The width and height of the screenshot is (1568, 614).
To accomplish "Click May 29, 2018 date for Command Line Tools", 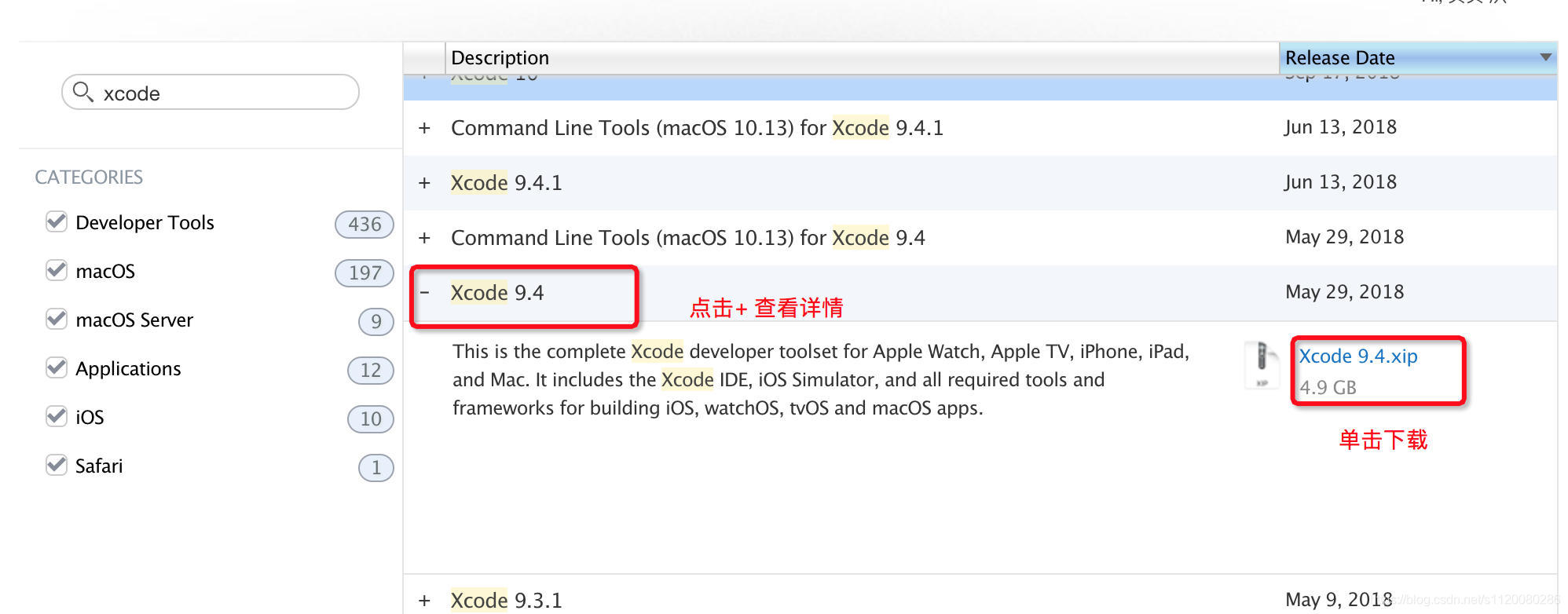I will pyautogui.click(x=1345, y=237).
